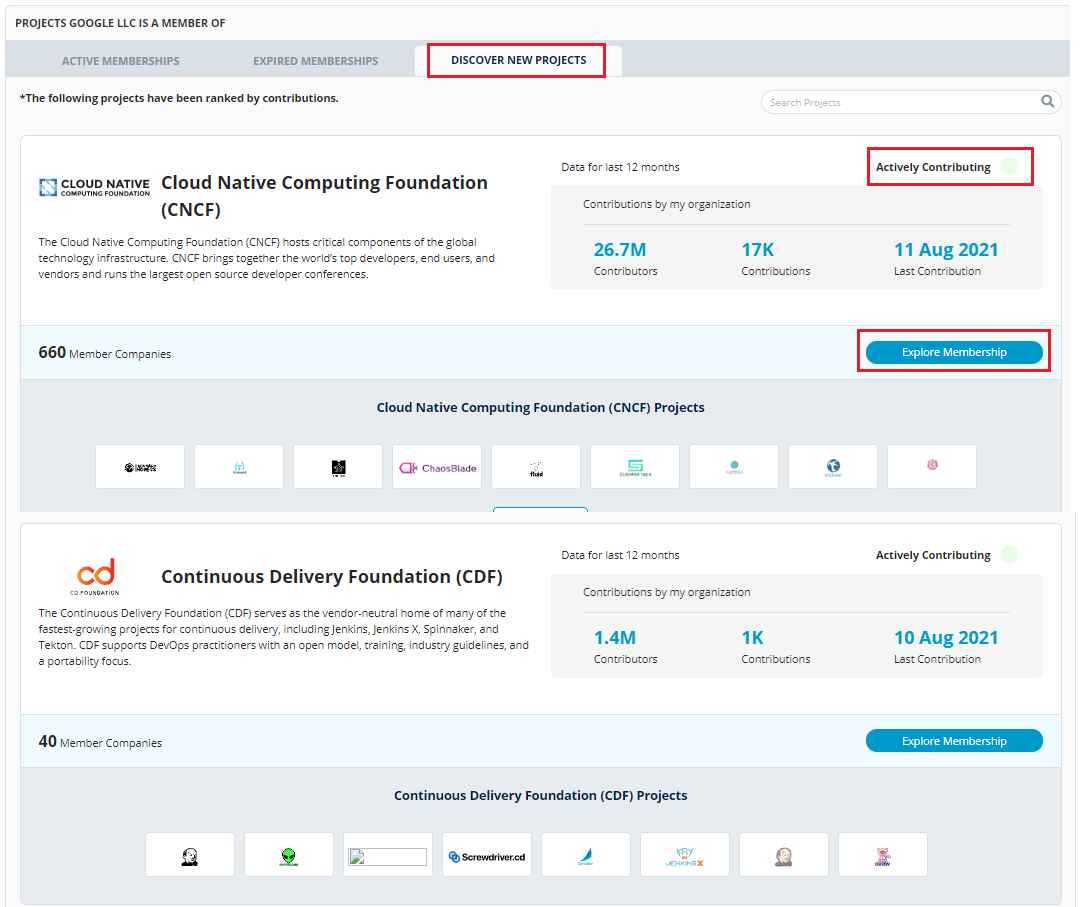1087x907 pixels.
Task: Click the CNCF Actively Contributing label
Action: point(933,167)
